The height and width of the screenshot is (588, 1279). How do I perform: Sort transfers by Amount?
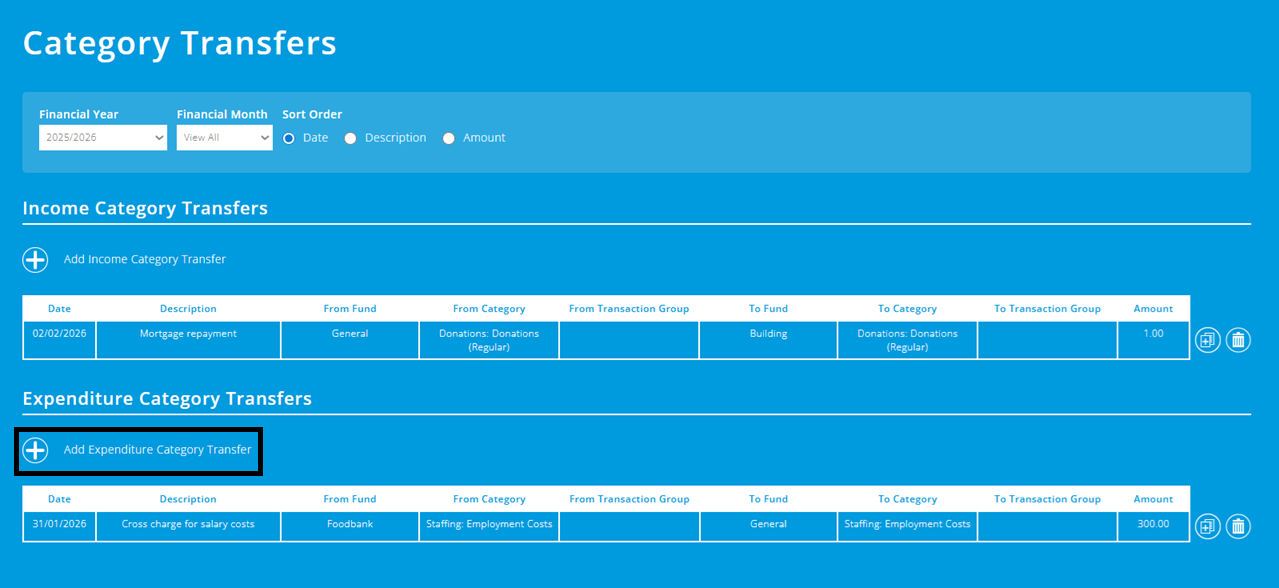448,138
